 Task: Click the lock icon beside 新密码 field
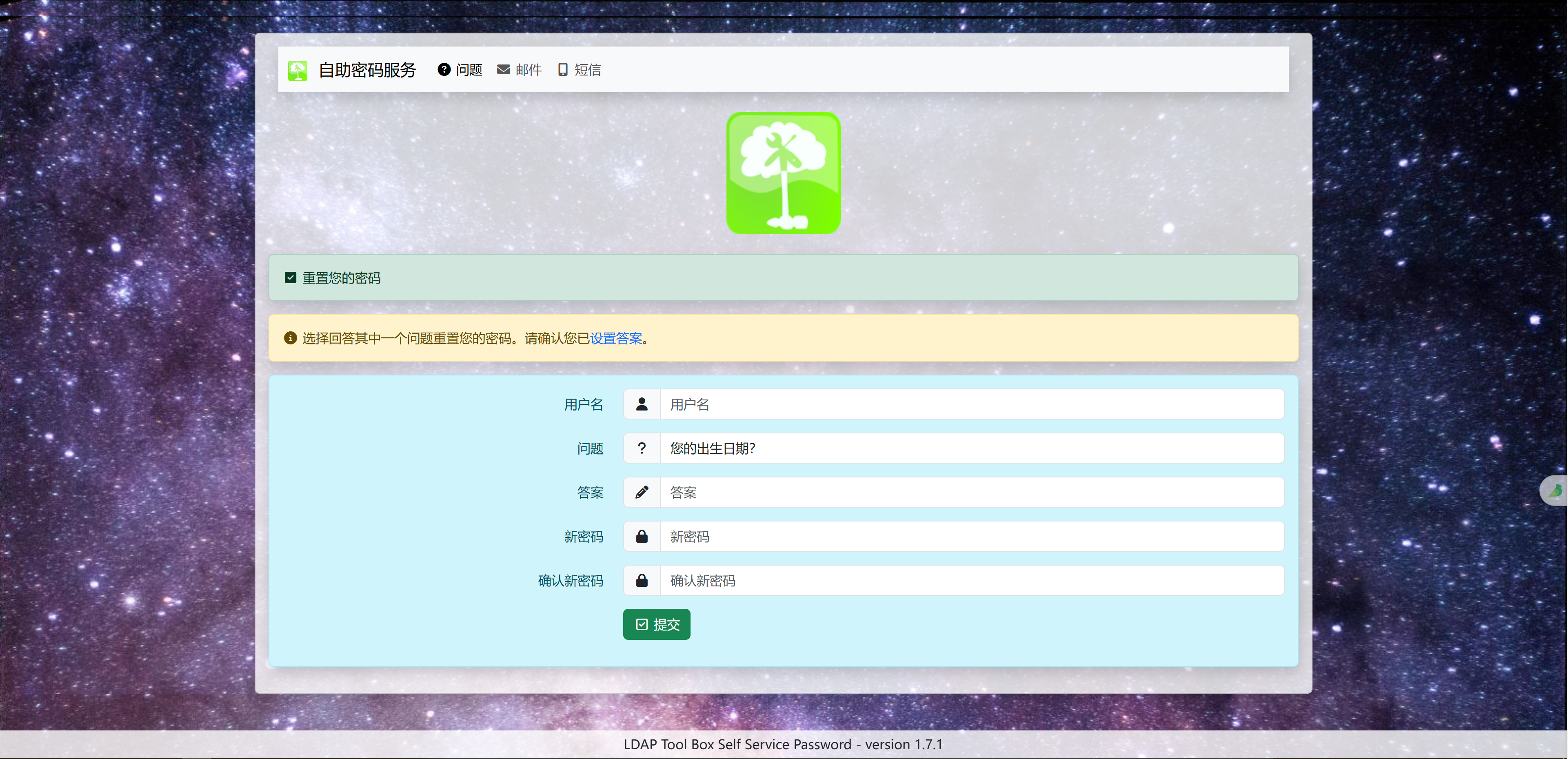(x=642, y=536)
